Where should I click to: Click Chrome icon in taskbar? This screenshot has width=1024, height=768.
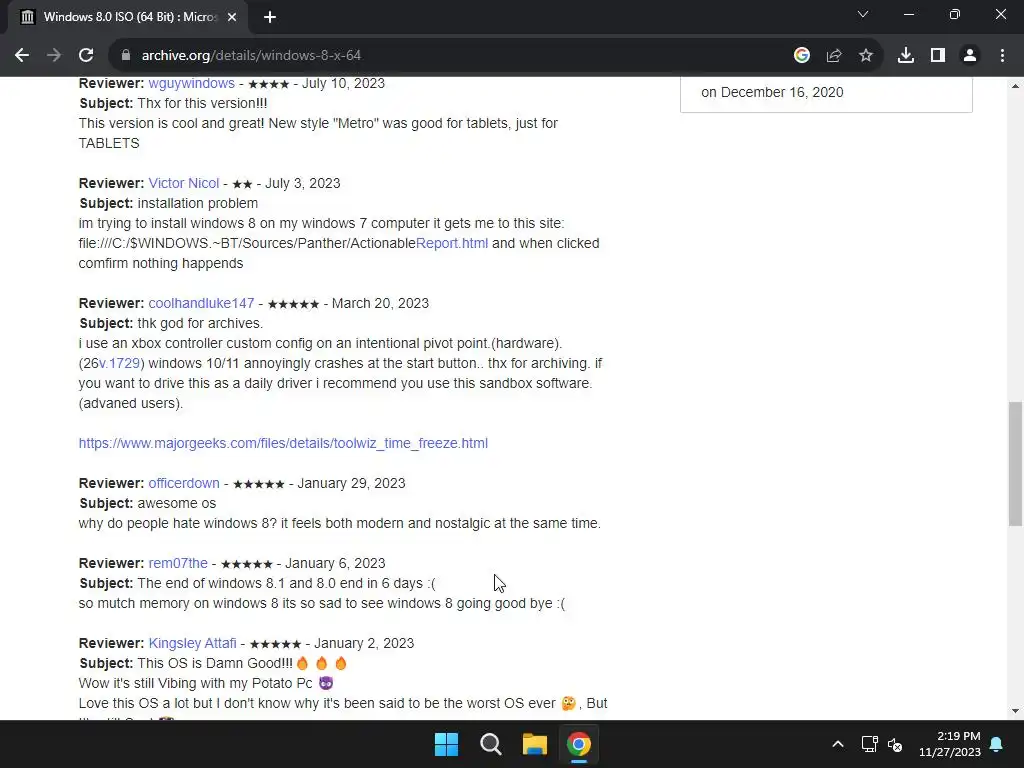click(x=579, y=744)
